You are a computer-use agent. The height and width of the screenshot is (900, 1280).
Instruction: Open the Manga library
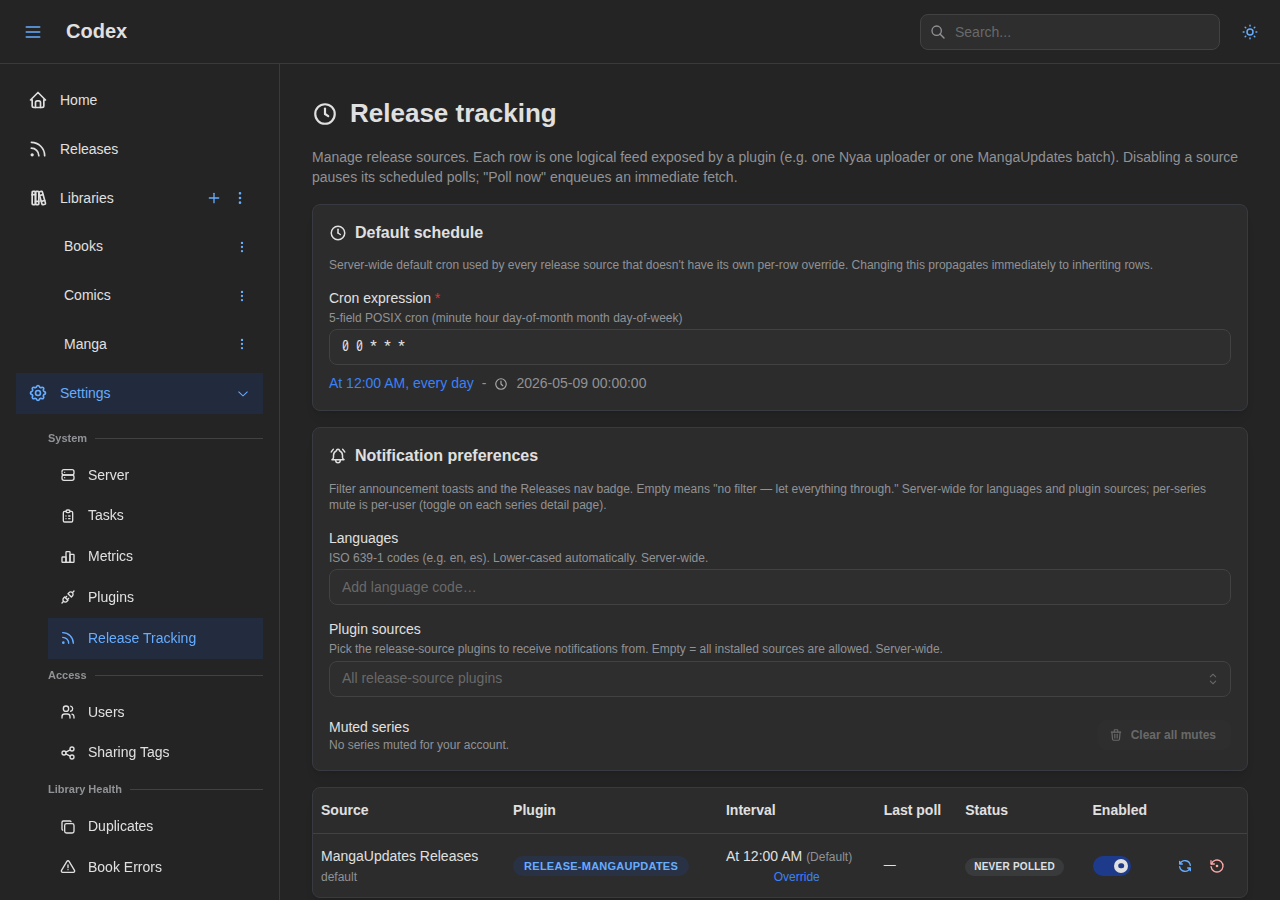pos(85,344)
